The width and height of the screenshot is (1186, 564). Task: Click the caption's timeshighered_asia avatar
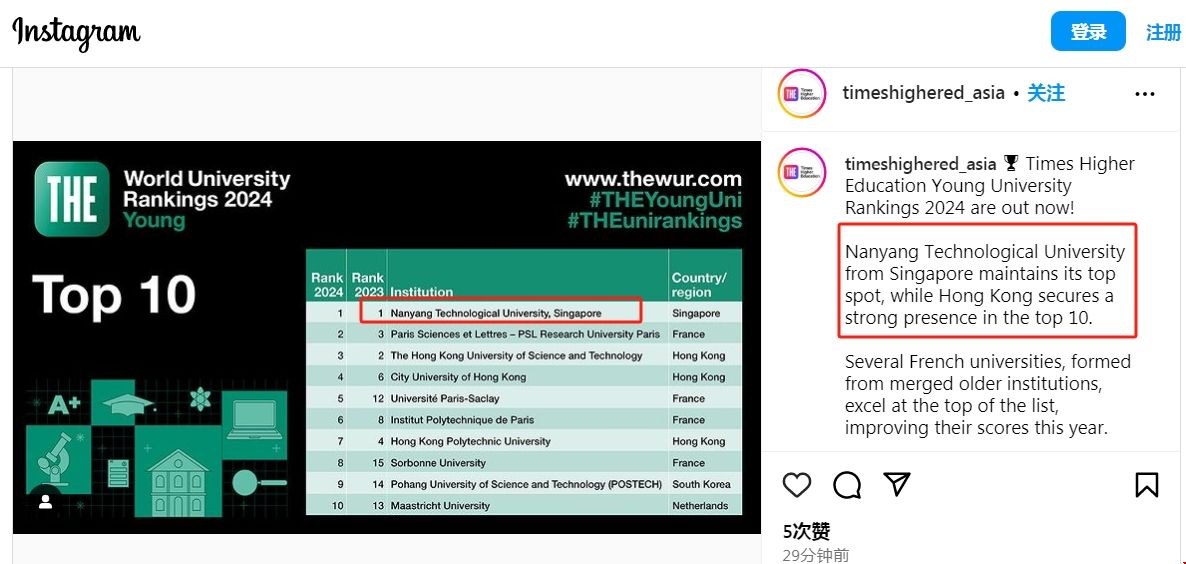(x=802, y=172)
